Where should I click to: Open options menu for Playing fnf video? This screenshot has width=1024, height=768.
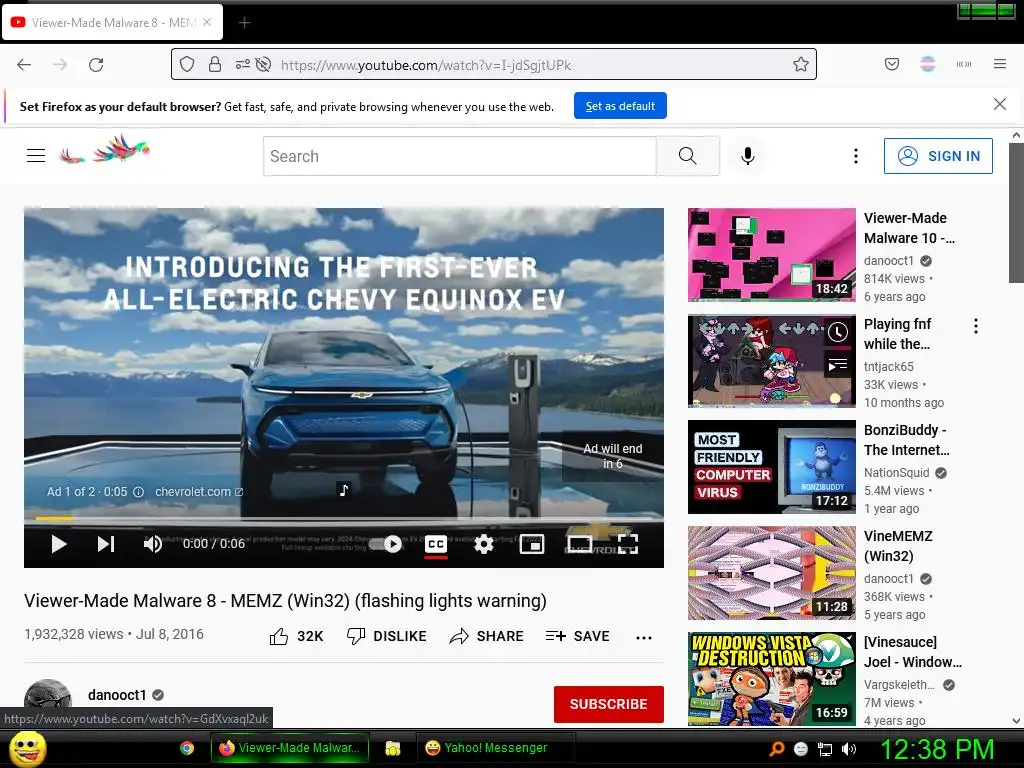point(976,327)
